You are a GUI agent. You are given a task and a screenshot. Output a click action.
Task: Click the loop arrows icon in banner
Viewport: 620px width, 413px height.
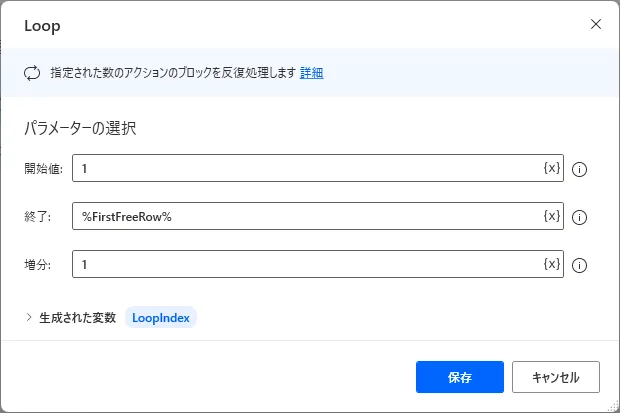(33, 72)
